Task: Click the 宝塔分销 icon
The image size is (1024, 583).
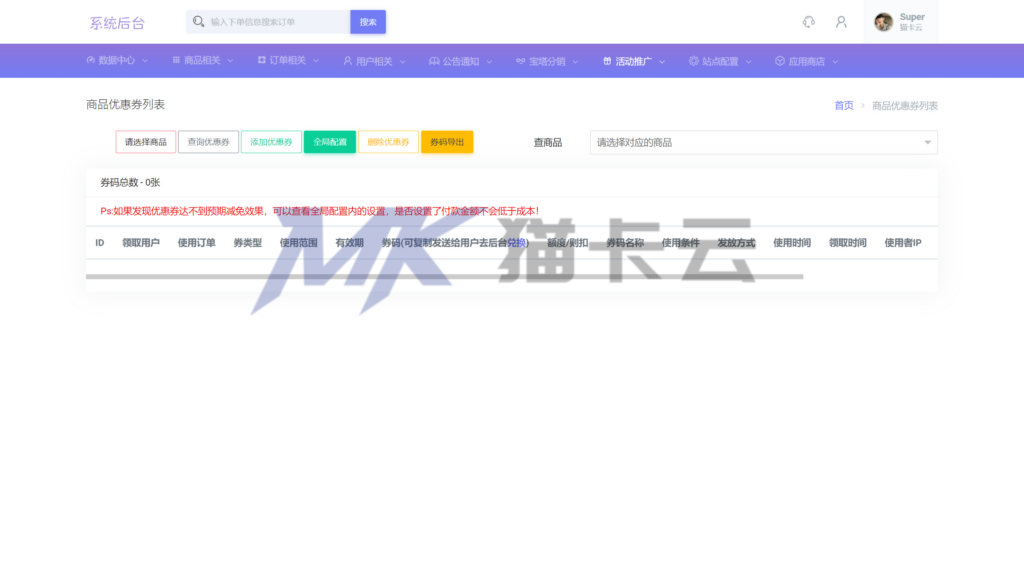Action: tap(520, 61)
